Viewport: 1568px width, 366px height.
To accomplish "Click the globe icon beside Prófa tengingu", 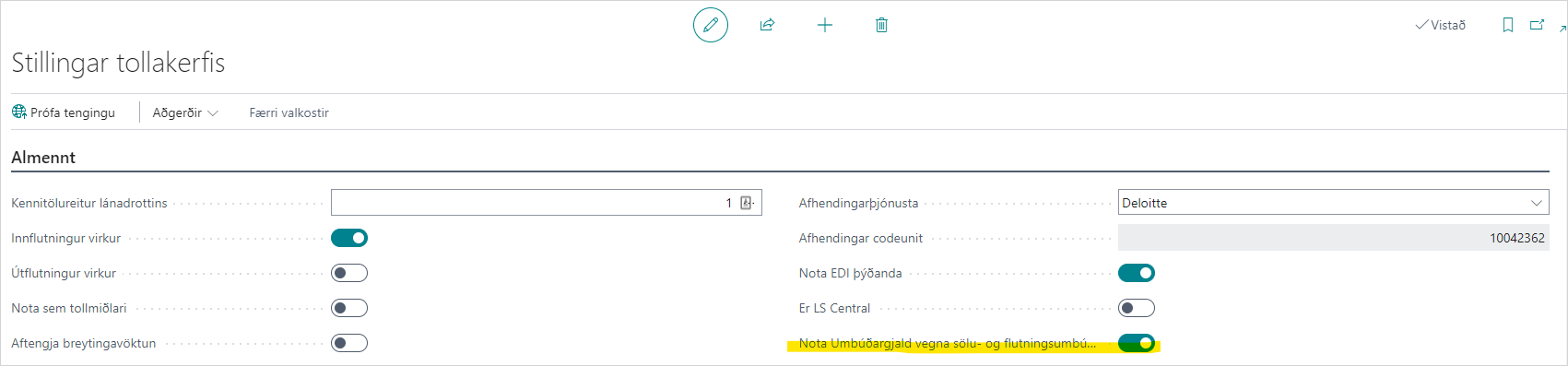I will [19, 112].
